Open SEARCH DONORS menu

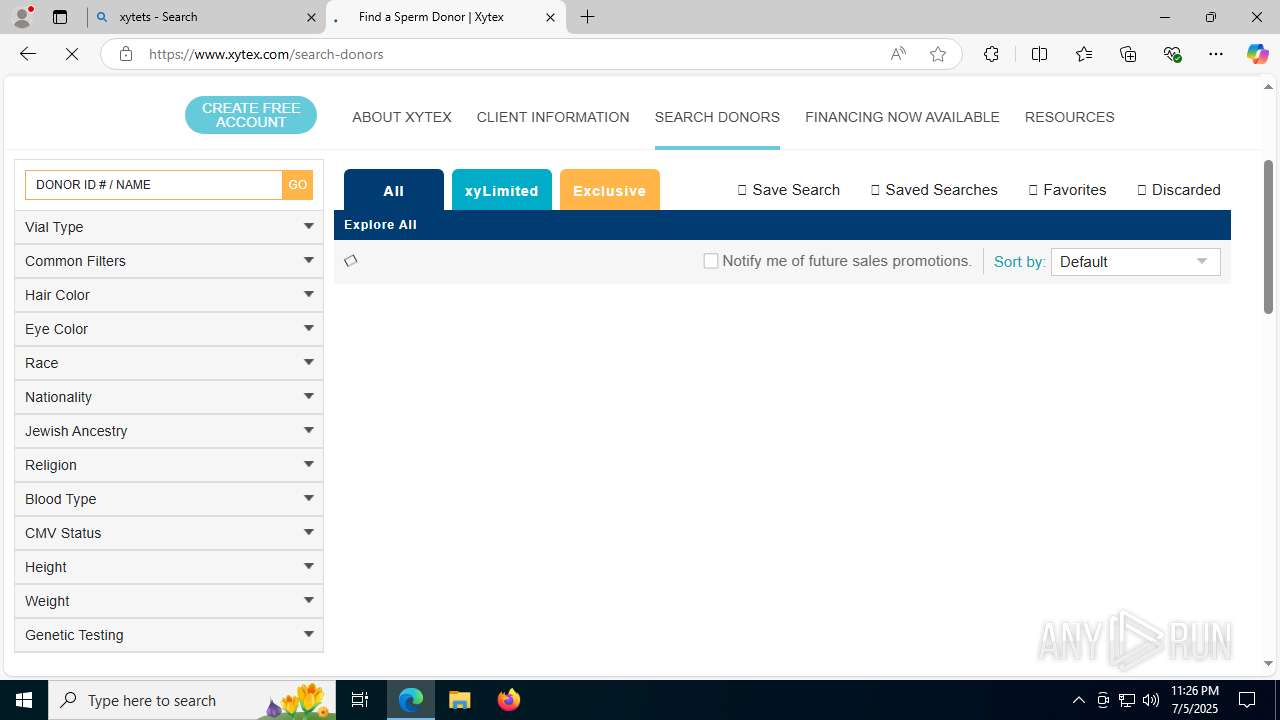pyautogui.click(x=717, y=117)
